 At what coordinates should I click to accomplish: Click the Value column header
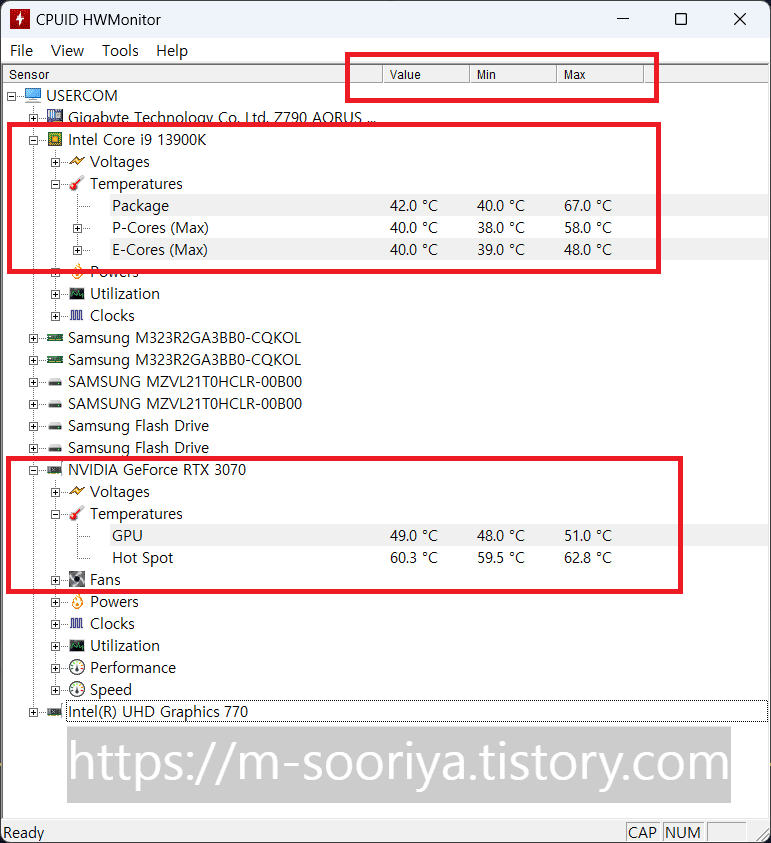point(426,74)
